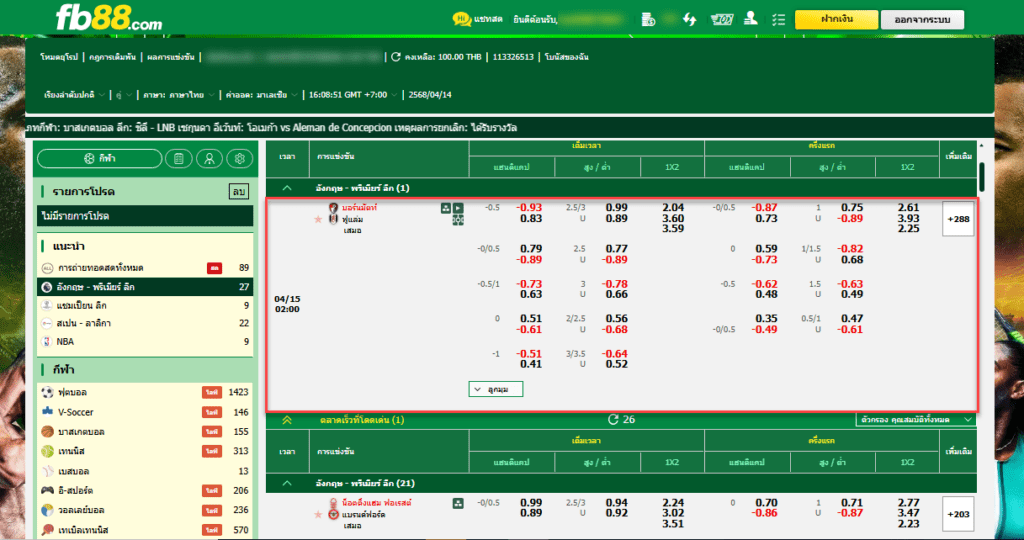Click first-half handicap odds -0.87
The image size is (1024, 540).
(x=764, y=208)
